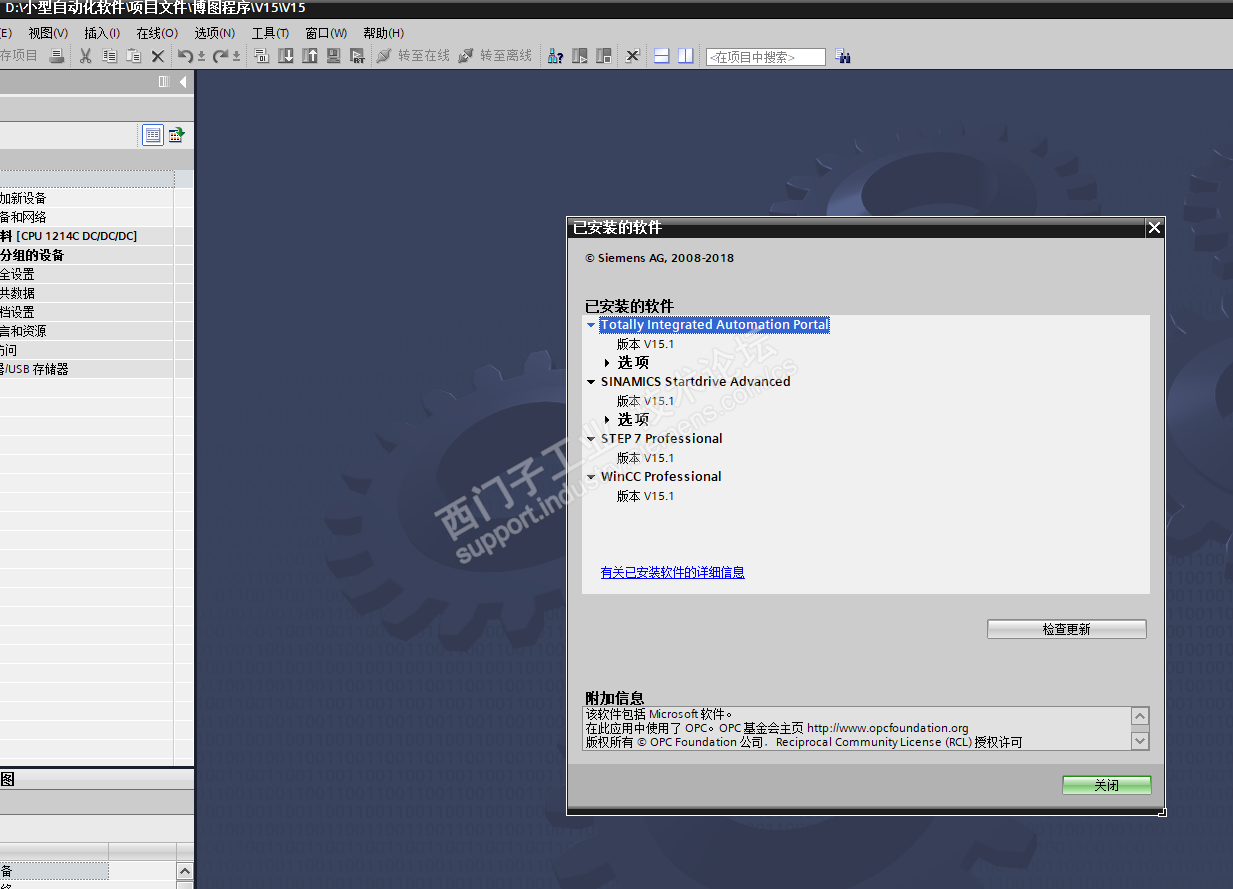The image size is (1233, 889).
Task: Click the column layout icon in panel header
Action: [164, 82]
